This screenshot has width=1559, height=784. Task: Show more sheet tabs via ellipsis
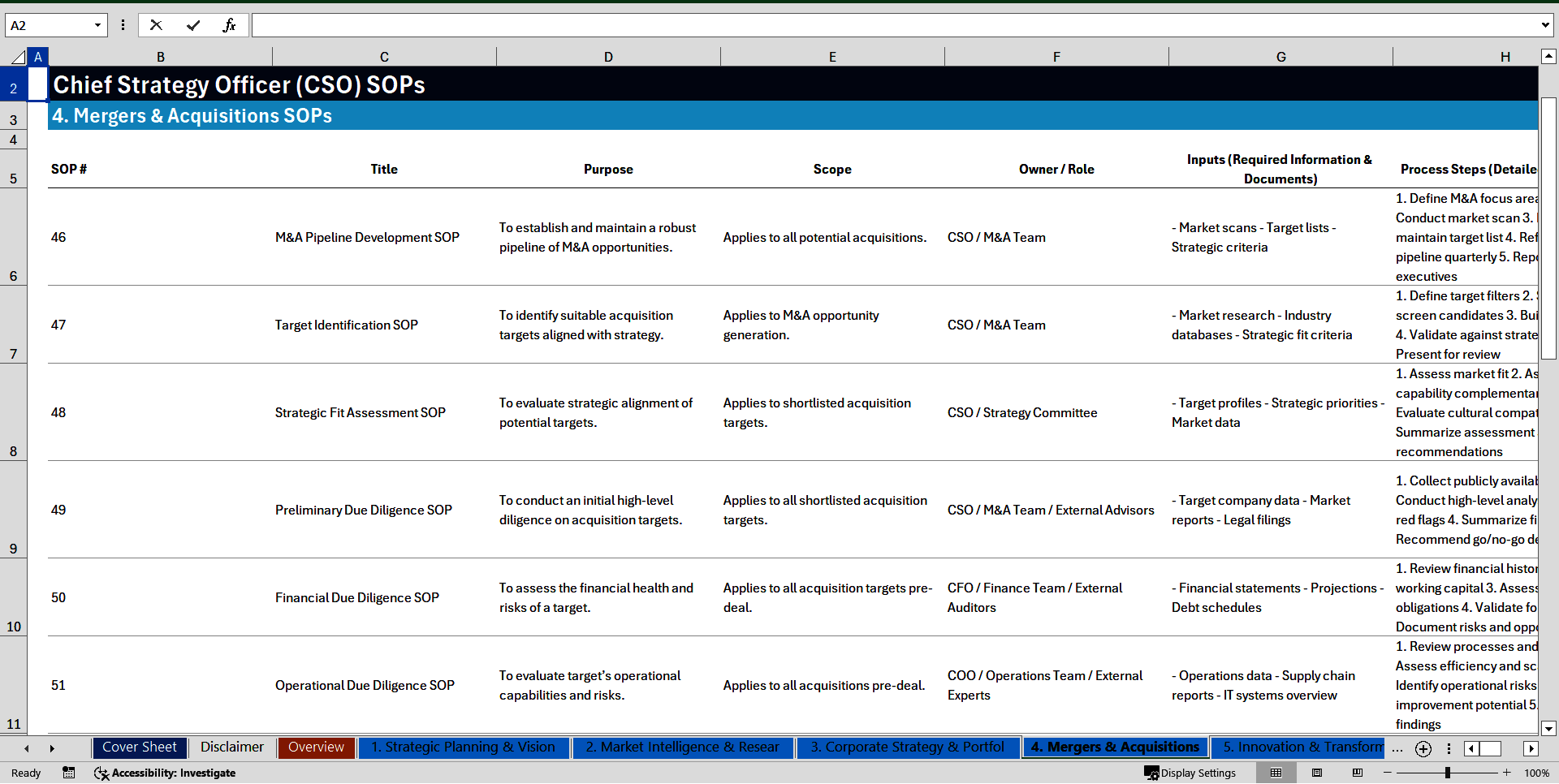[x=1397, y=748]
